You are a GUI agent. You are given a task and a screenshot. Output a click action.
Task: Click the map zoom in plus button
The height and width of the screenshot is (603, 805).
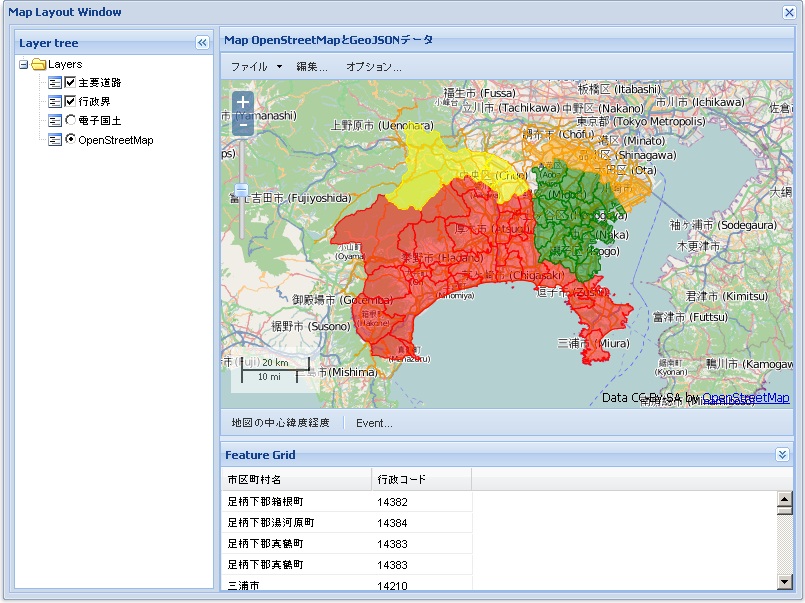pos(243,103)
